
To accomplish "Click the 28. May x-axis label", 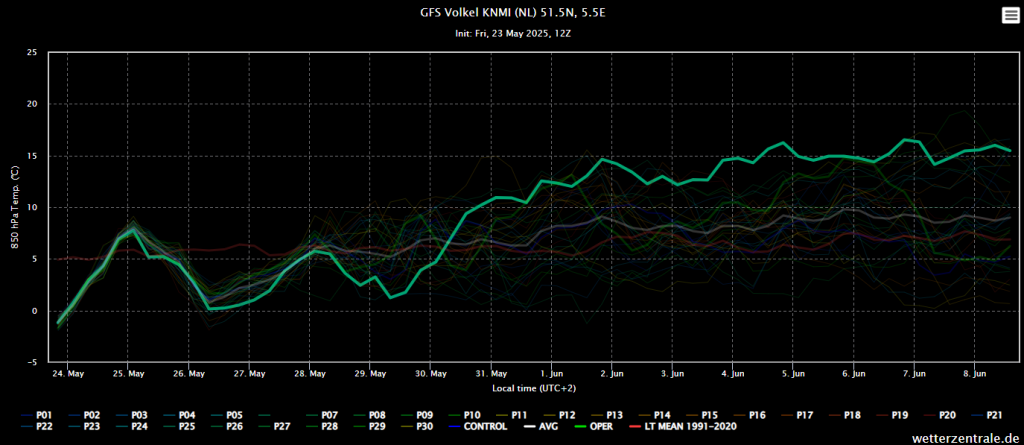I will [310, 374].
